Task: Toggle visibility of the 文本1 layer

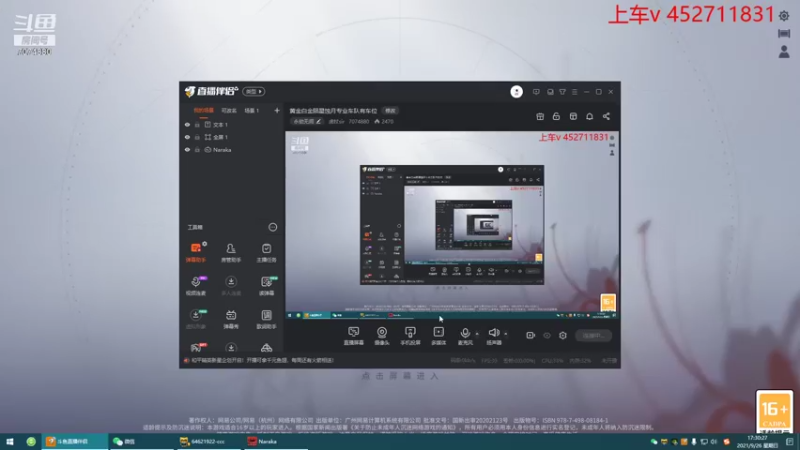Action: (187, 124)
